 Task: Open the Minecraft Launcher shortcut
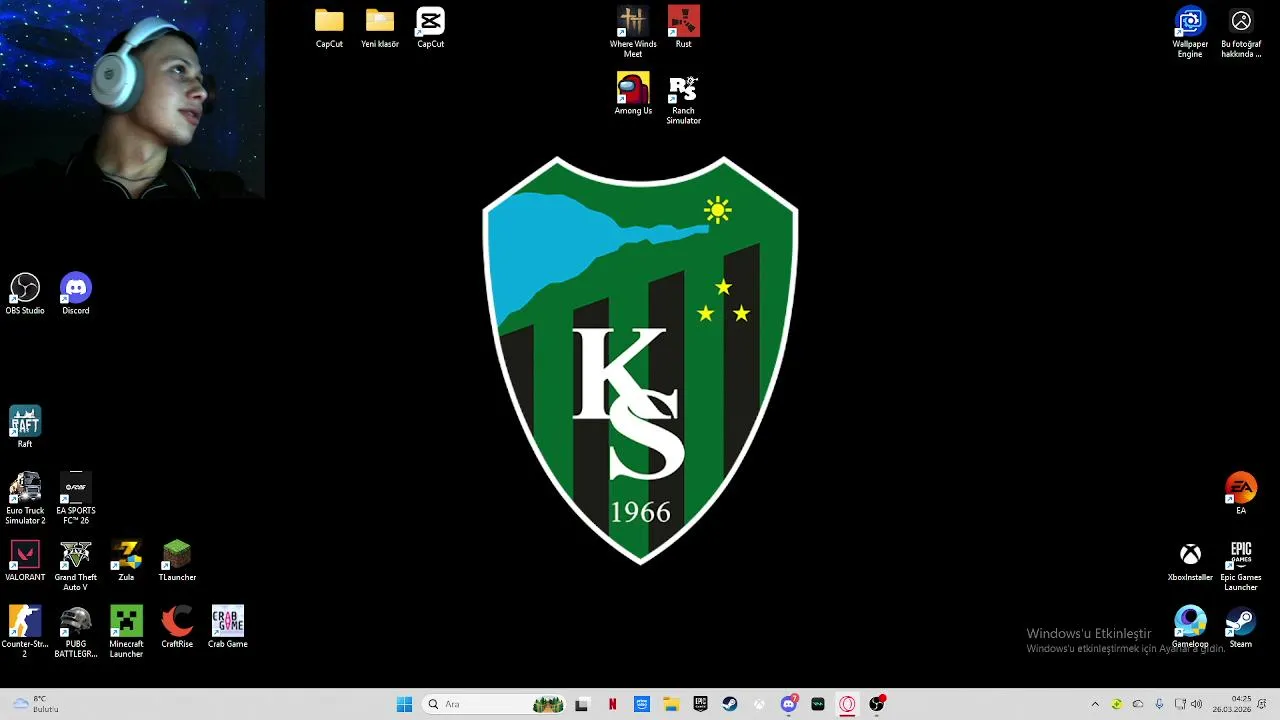point(126,632)
